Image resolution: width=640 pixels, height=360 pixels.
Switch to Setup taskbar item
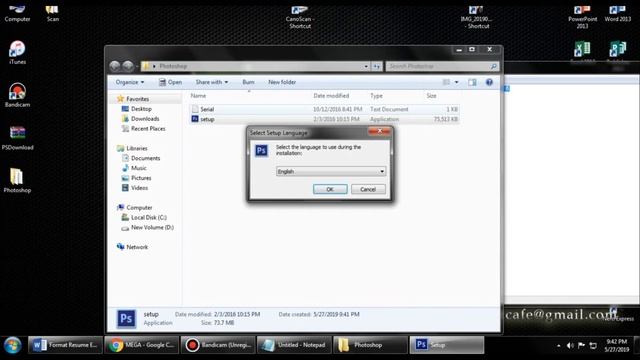[447, 345]
